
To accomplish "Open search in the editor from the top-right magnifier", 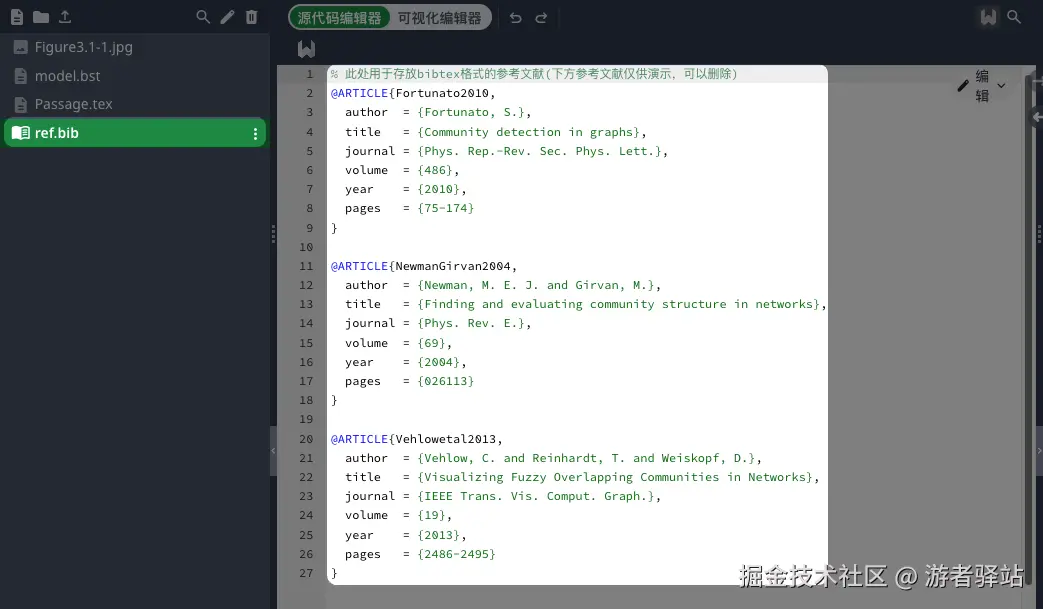I will tap(1014, 17).
